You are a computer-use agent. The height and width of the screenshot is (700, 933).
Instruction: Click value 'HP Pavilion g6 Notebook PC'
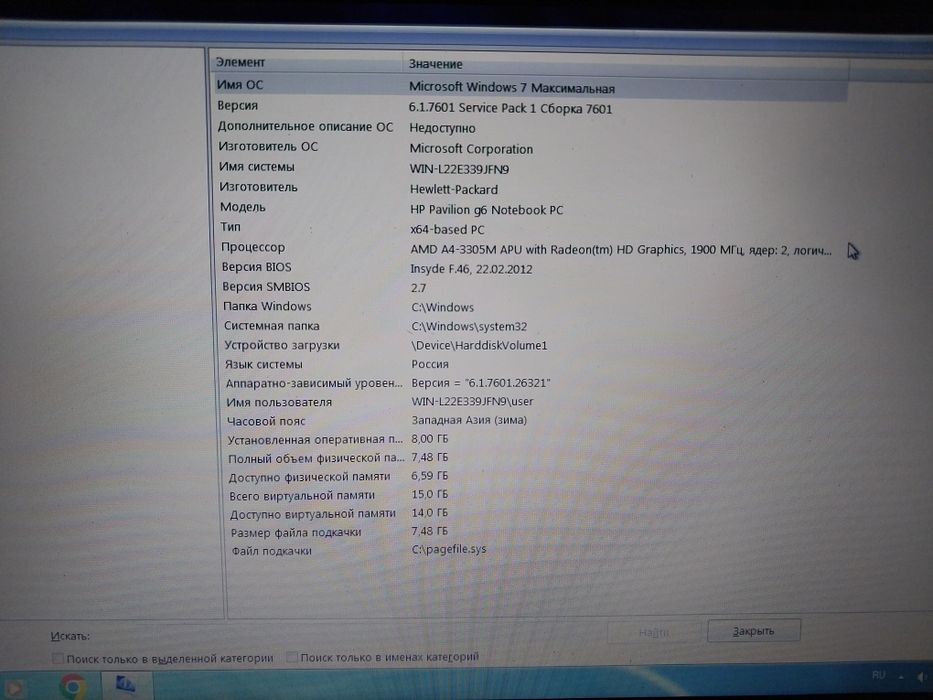tap(486, 210)
